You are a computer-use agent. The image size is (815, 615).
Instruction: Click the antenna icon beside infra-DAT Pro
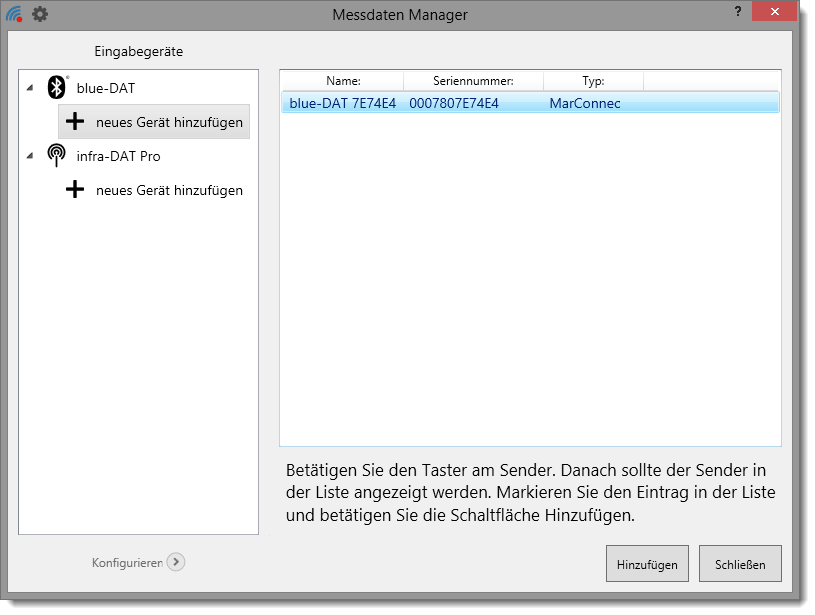click(x=58, y=156)
